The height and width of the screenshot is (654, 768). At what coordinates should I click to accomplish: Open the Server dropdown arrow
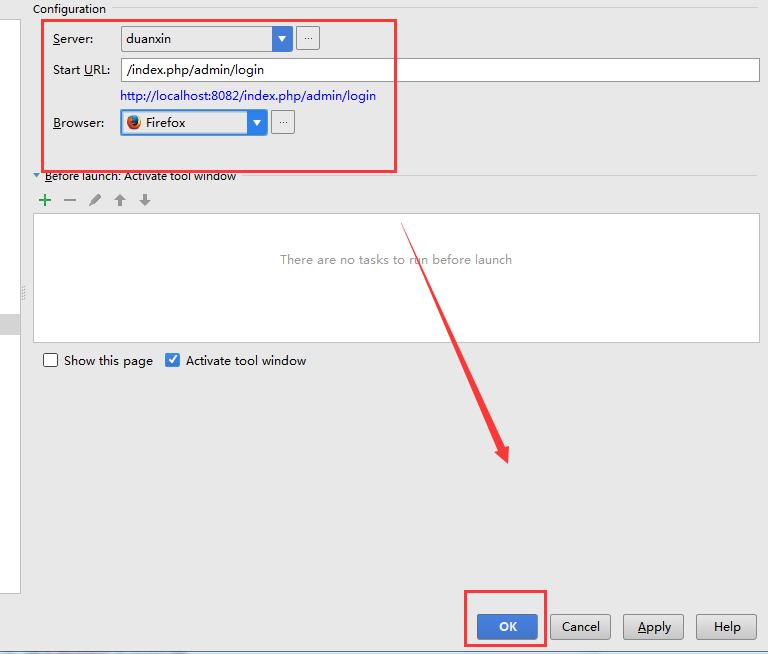pyautogui.click(x=282, y=39)
